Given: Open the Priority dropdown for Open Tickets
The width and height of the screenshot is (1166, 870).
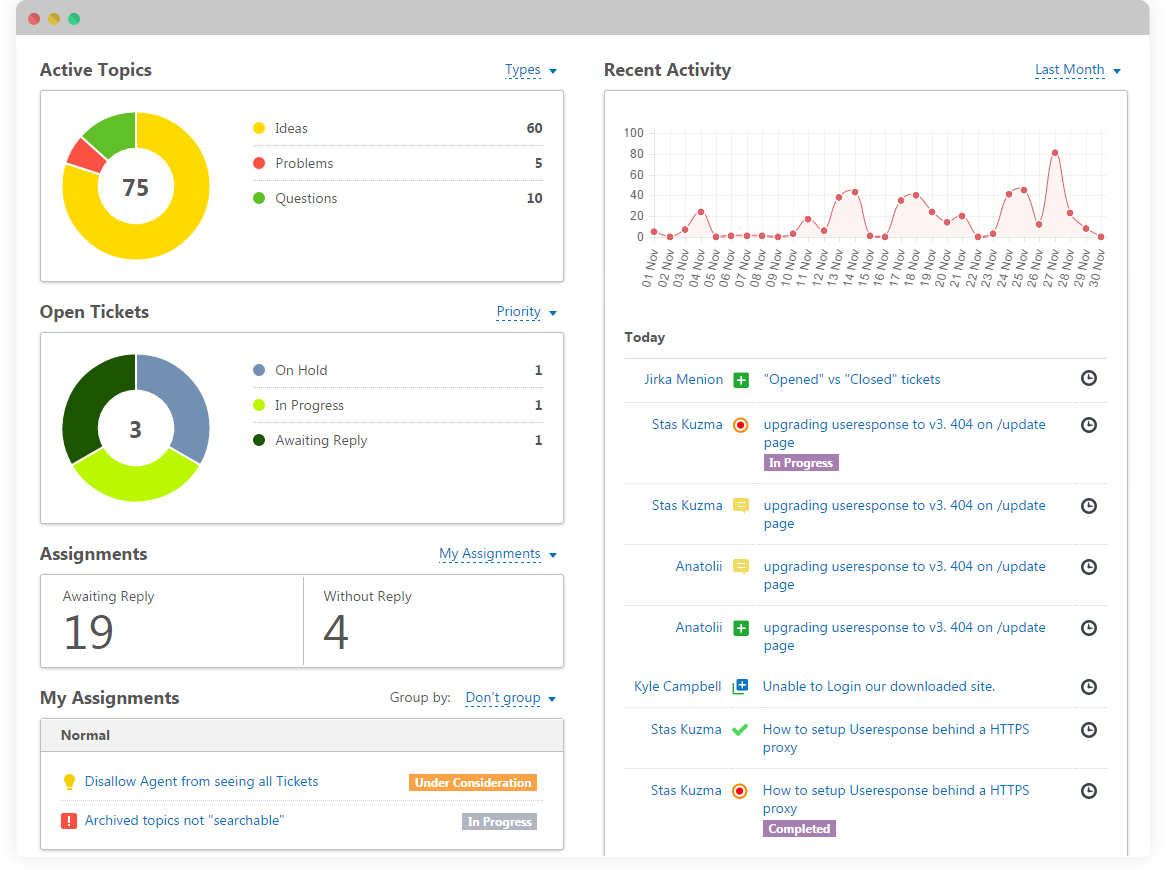Looking at the screenshot, I should (526, 312).
